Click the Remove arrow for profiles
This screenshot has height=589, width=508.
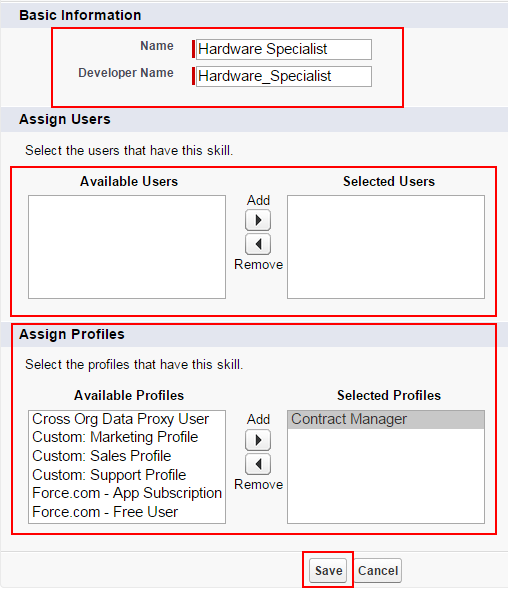click(x=258, y=464)
